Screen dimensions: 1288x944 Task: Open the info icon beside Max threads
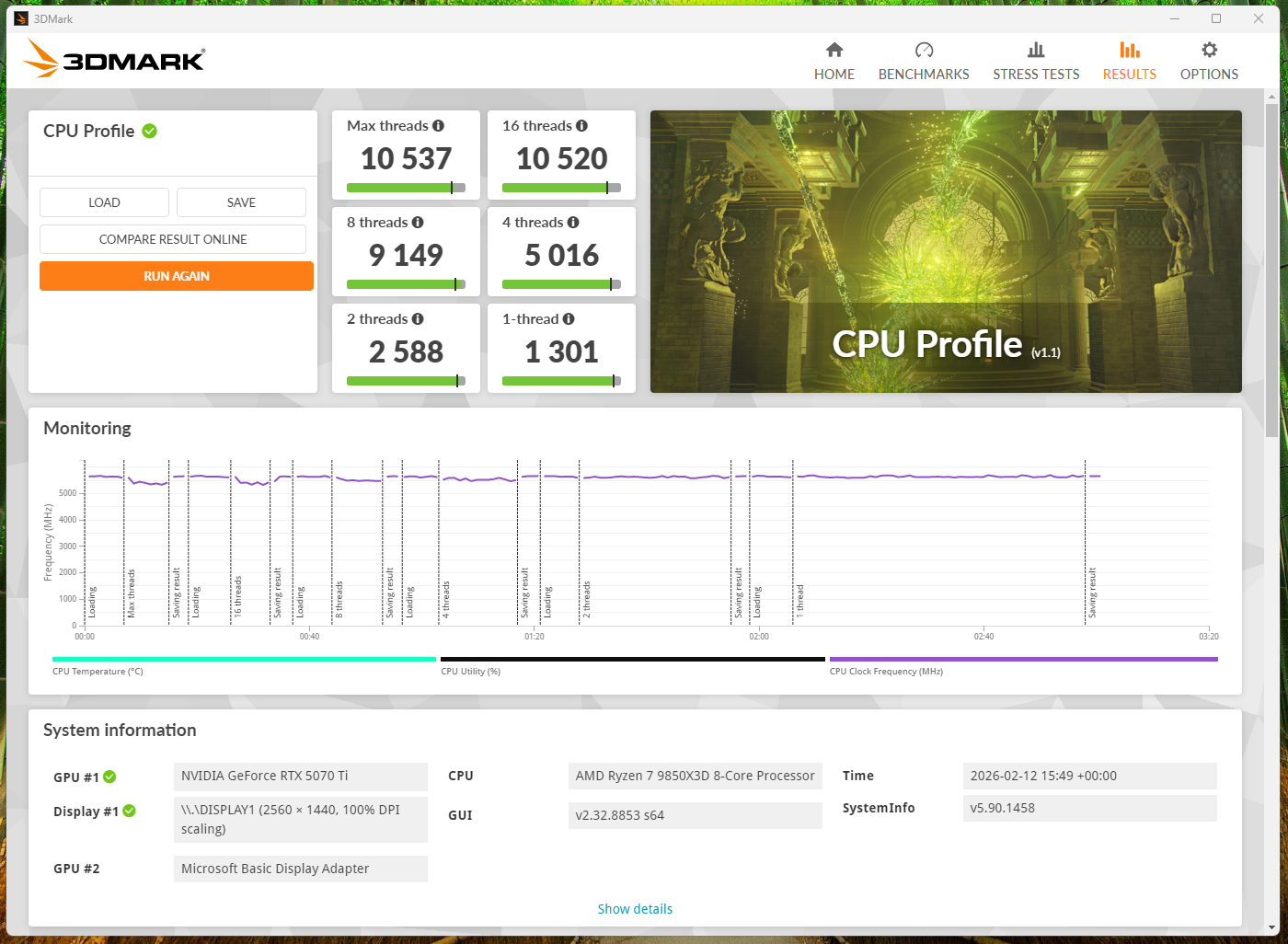439,125
